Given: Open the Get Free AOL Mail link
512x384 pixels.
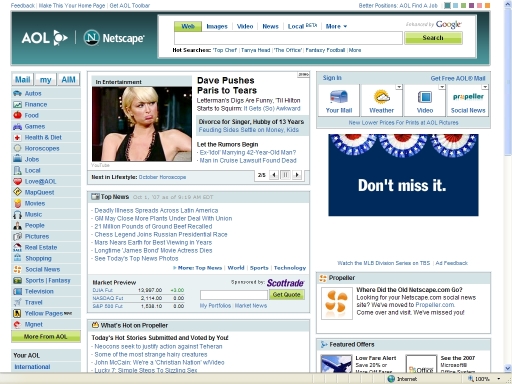Looking at the screenshot, I should pyautogui.click(x=458, y=78).
